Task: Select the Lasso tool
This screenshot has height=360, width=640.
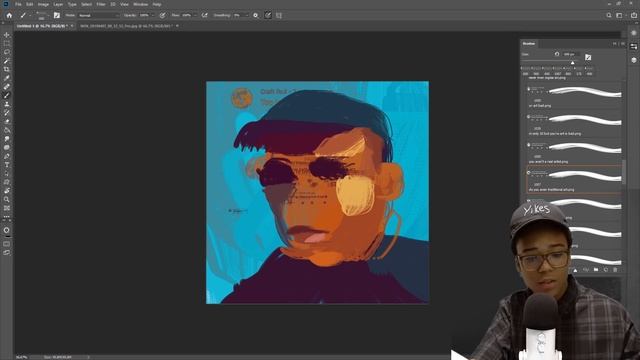Action: coord(7,52)
